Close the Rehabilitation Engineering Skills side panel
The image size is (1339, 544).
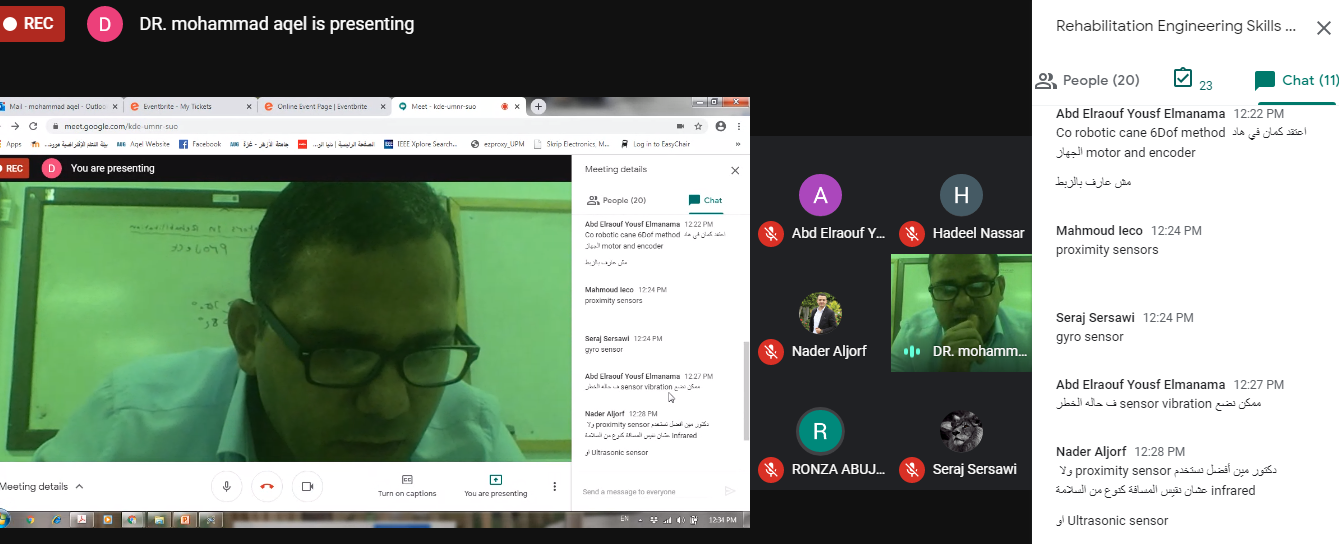[1323, 28]
